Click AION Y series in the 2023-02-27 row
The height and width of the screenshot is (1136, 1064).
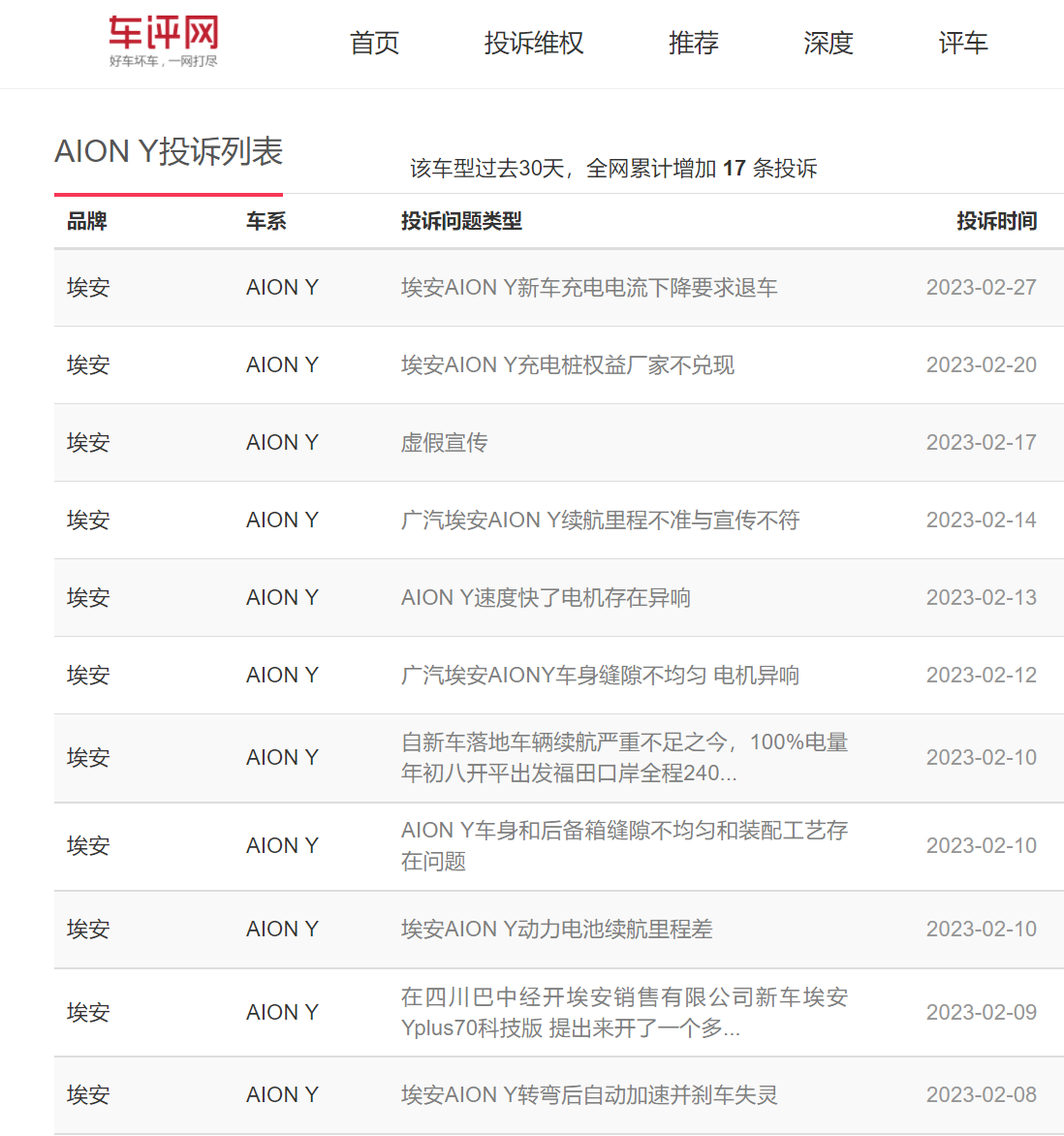pyautogui.click(x=283, y=288)
